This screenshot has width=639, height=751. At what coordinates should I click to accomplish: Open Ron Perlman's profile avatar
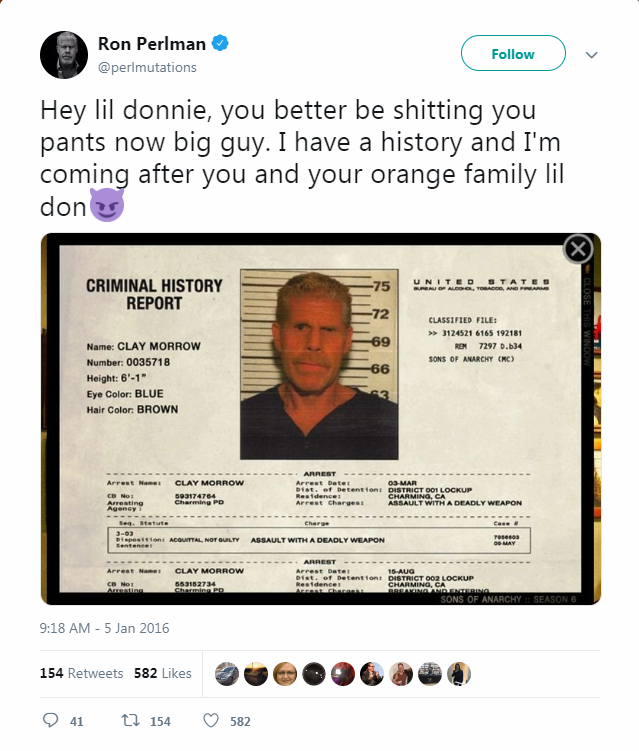click(64, 54)
